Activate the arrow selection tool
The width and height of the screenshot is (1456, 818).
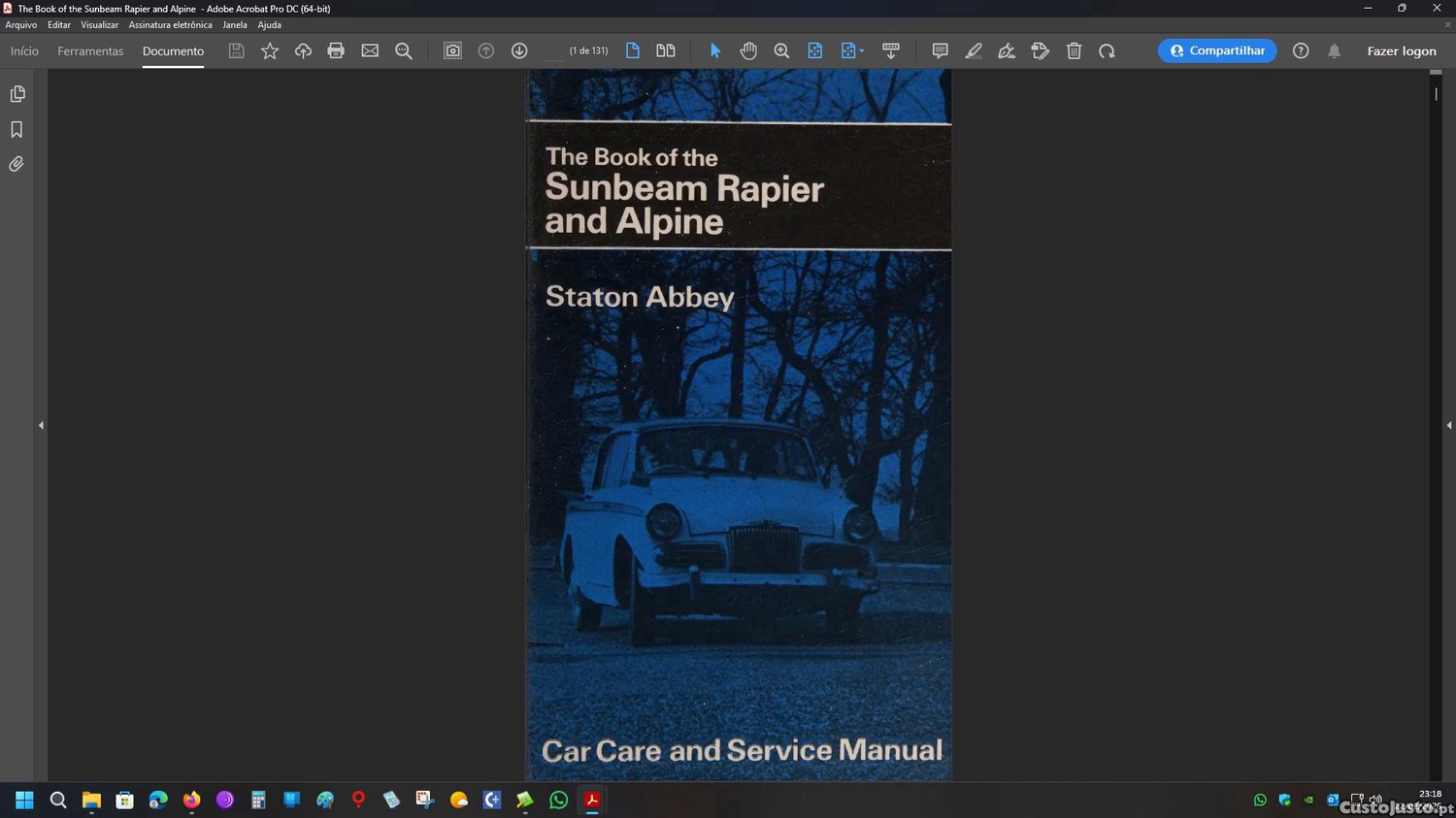tap(715, 51)
